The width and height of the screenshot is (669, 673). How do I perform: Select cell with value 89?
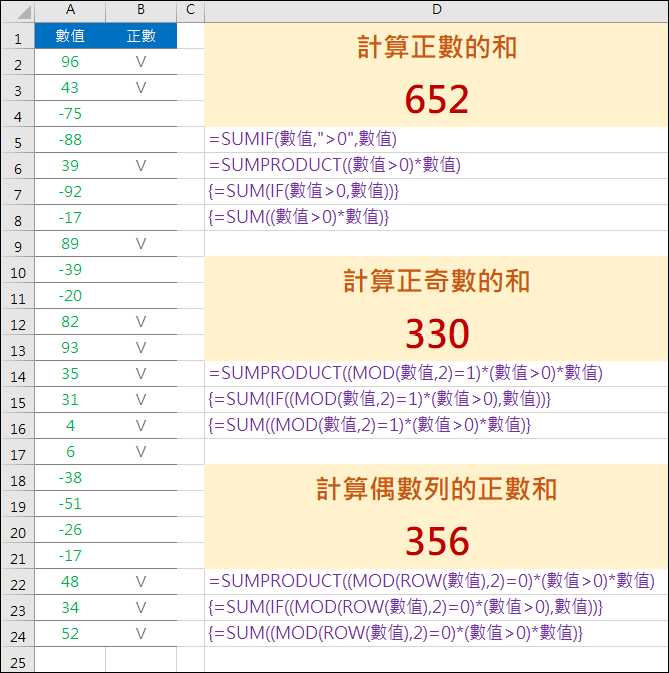pyautogui.click(x=70, y=244)
